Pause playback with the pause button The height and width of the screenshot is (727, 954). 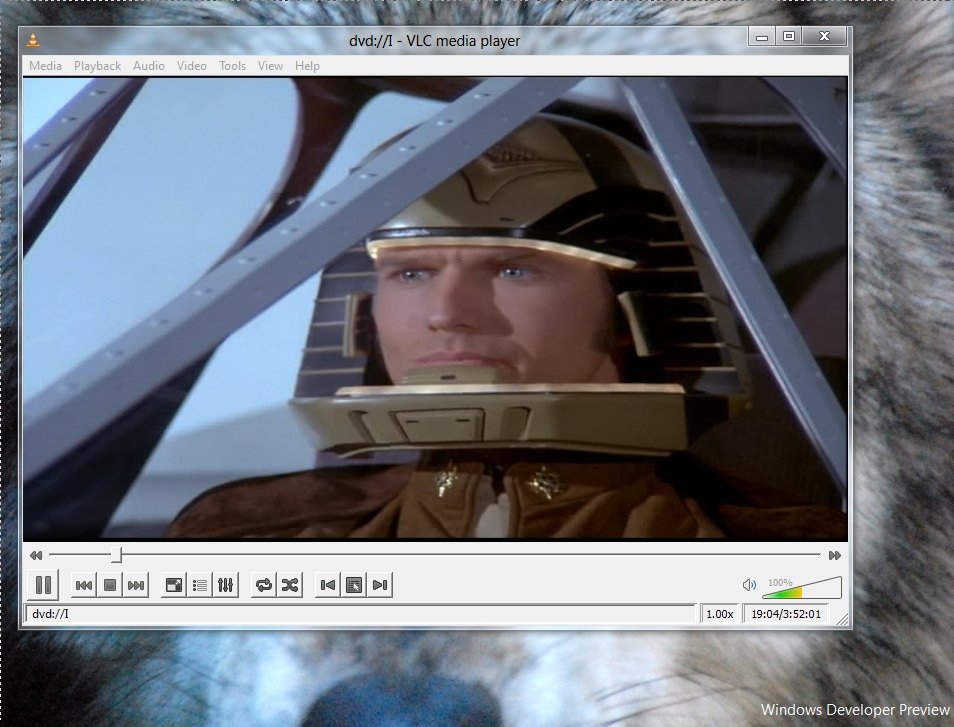tap(43, 585)
